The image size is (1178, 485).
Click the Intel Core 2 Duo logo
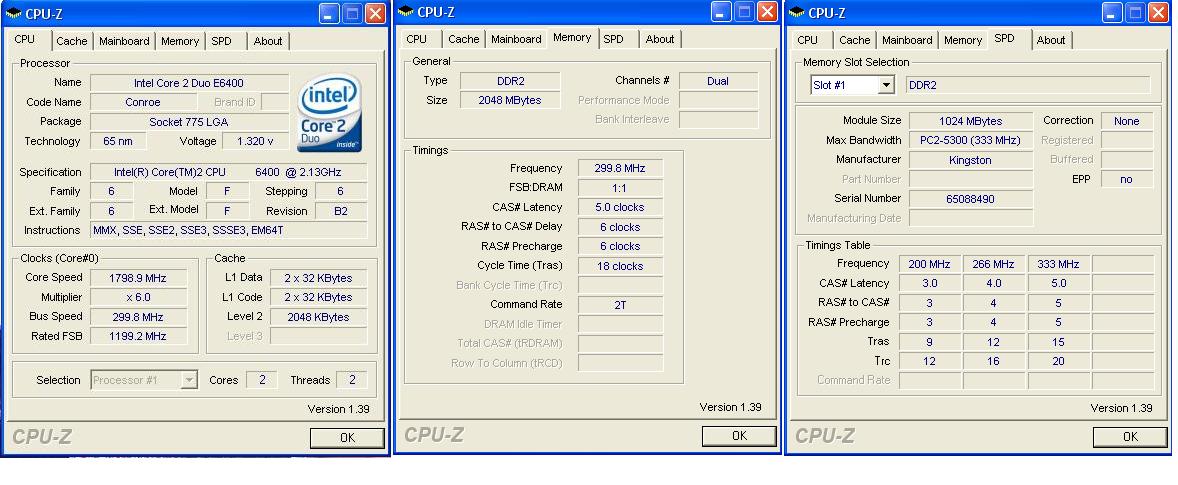[330, 113]
